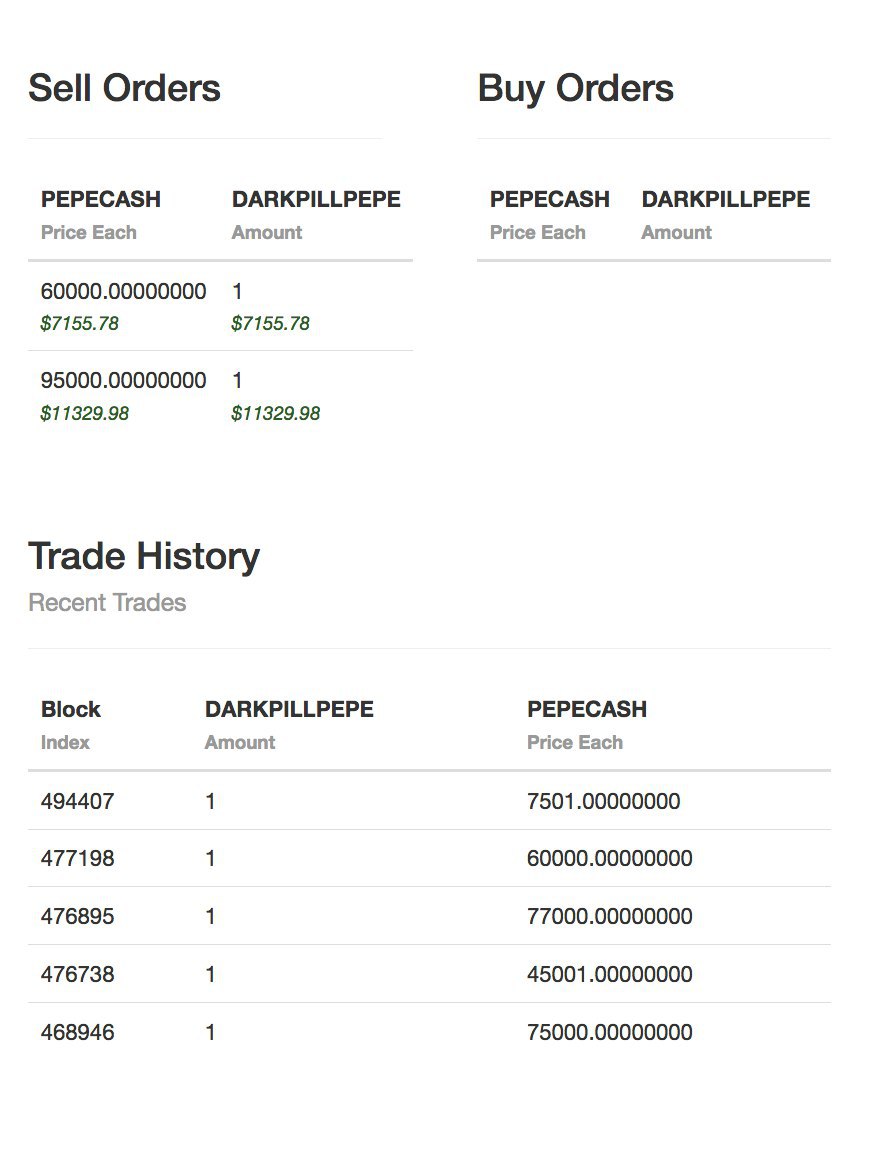Screen dimensions: 874x1154
Task: Select the Trade History heading
Action: [x=144, y=556]
